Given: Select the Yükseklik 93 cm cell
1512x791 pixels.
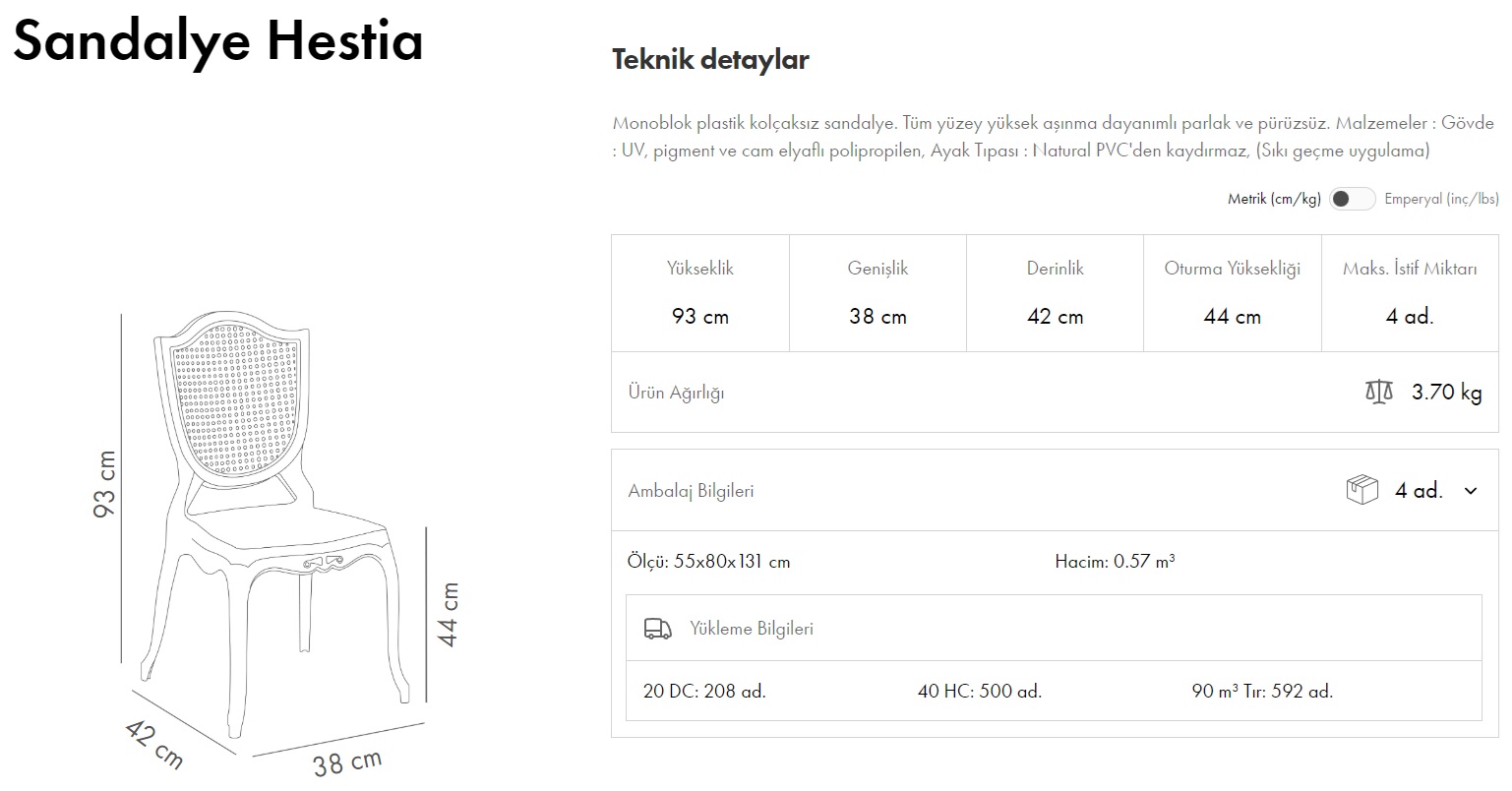Looking at the screenshot, I should [x=700, y=293].
